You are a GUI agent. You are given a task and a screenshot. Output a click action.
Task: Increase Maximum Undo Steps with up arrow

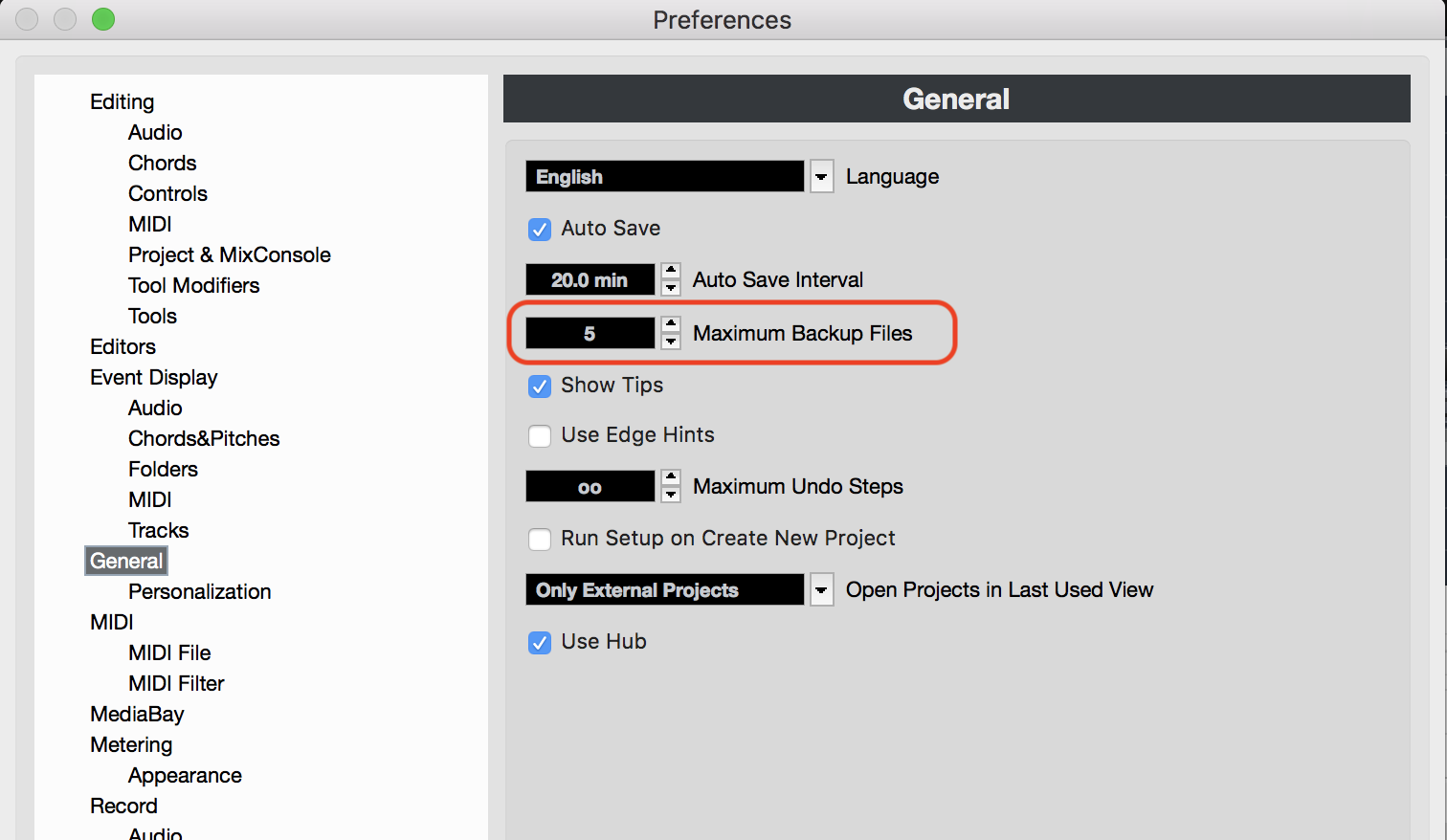click(671, 477)
